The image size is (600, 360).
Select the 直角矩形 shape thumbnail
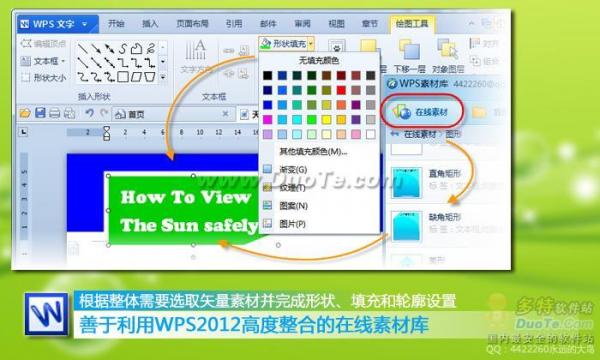click(x=406, y=182)
